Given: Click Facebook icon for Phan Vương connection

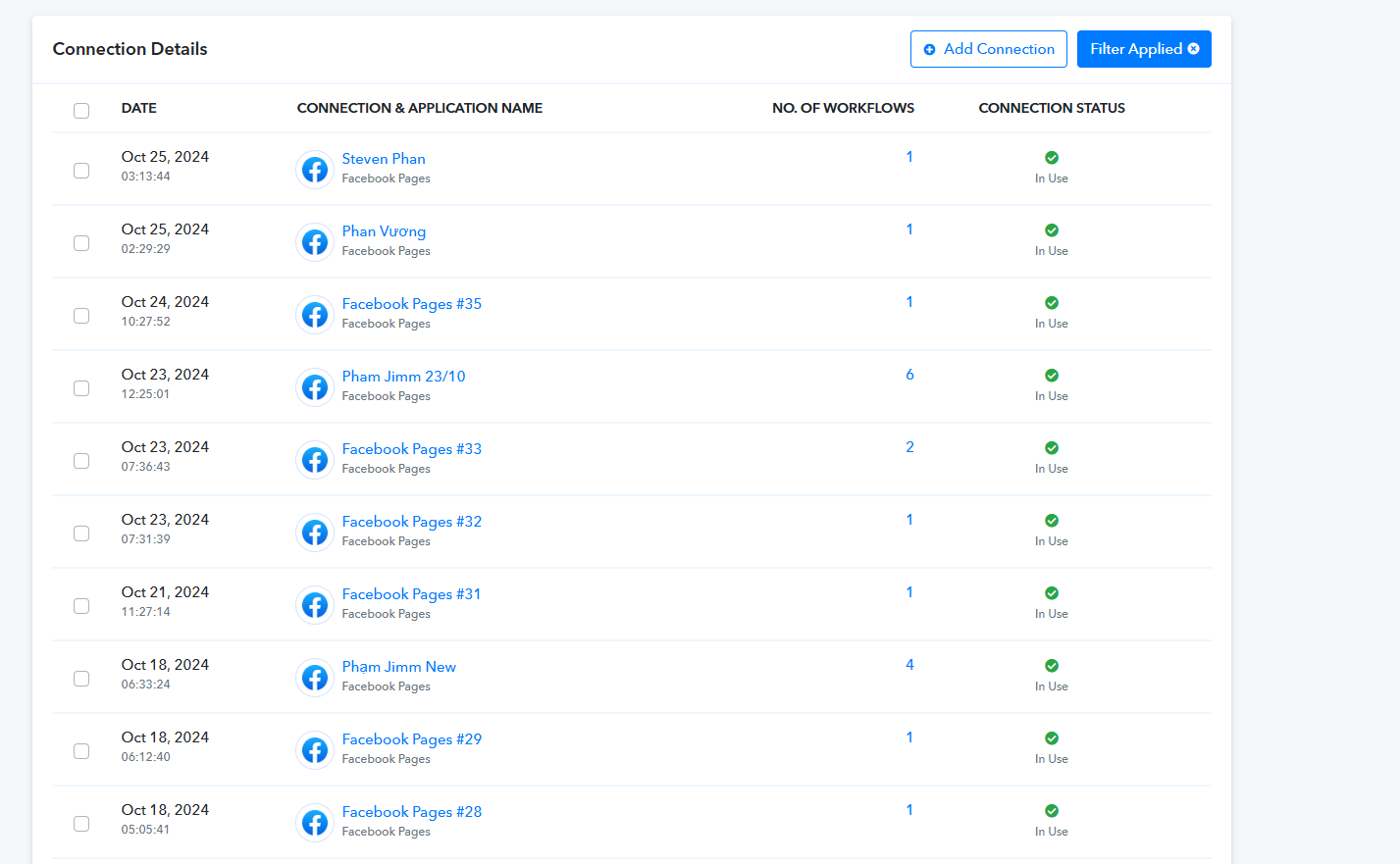Looking at the screenshot, I should (315, 242).
